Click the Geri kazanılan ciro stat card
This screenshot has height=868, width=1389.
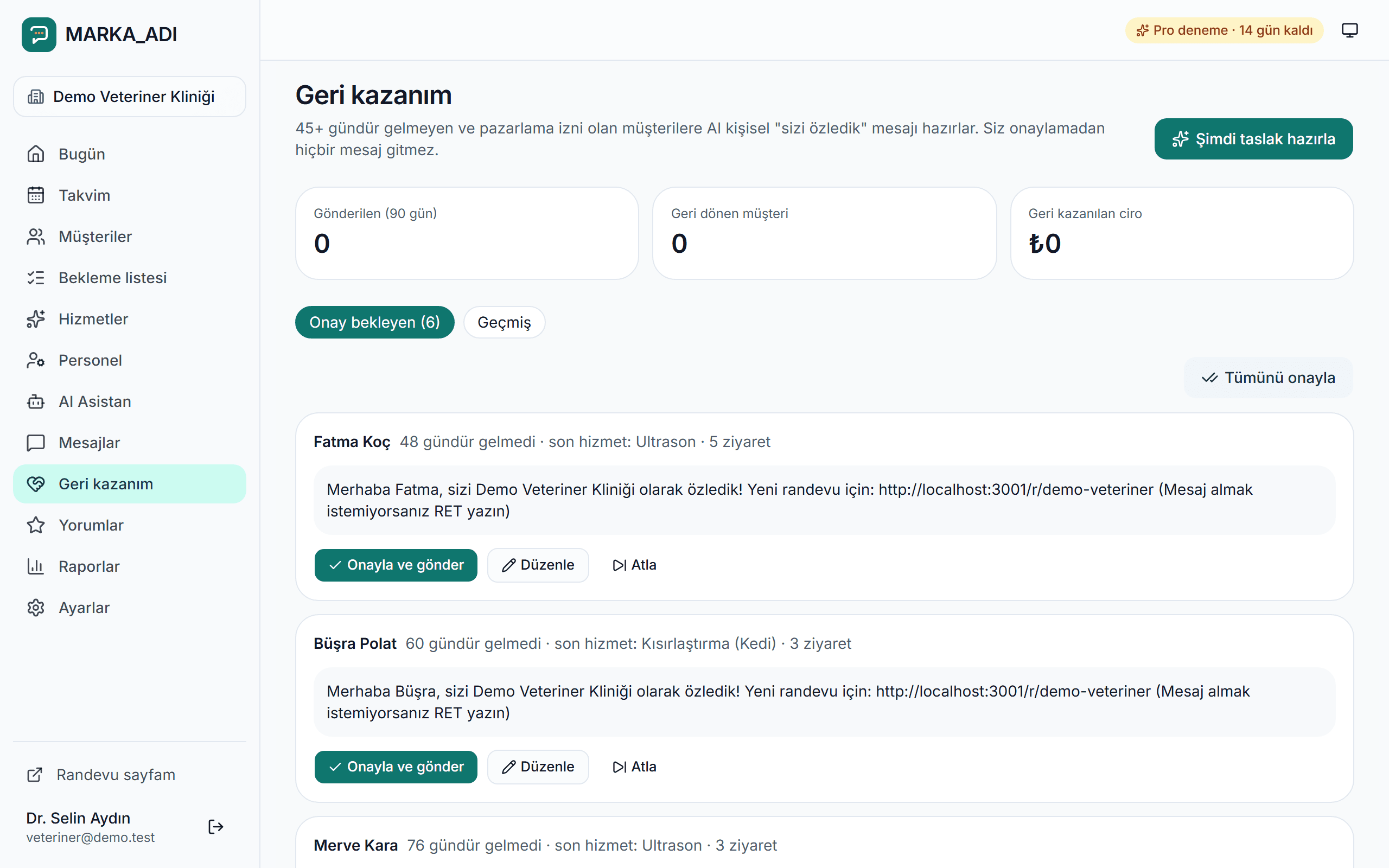1182,233
